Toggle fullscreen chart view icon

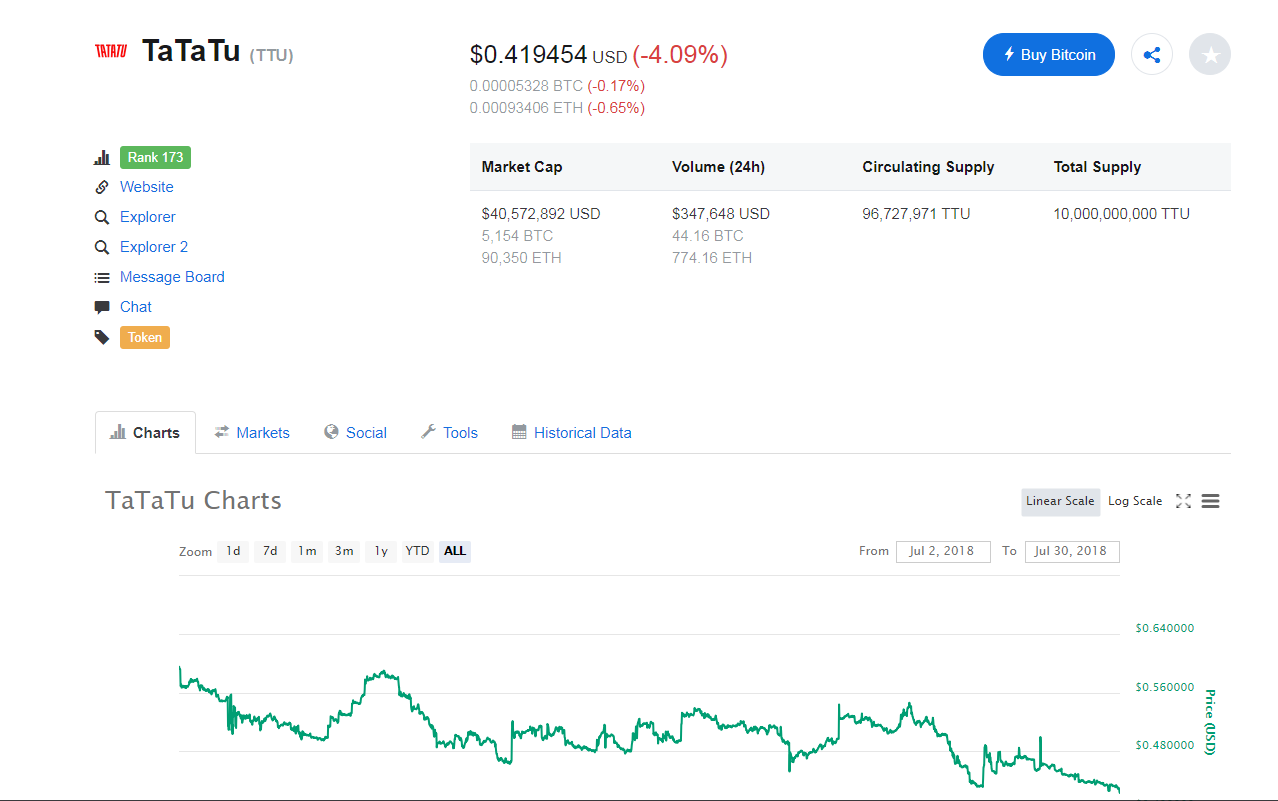tap(1183, 501)
